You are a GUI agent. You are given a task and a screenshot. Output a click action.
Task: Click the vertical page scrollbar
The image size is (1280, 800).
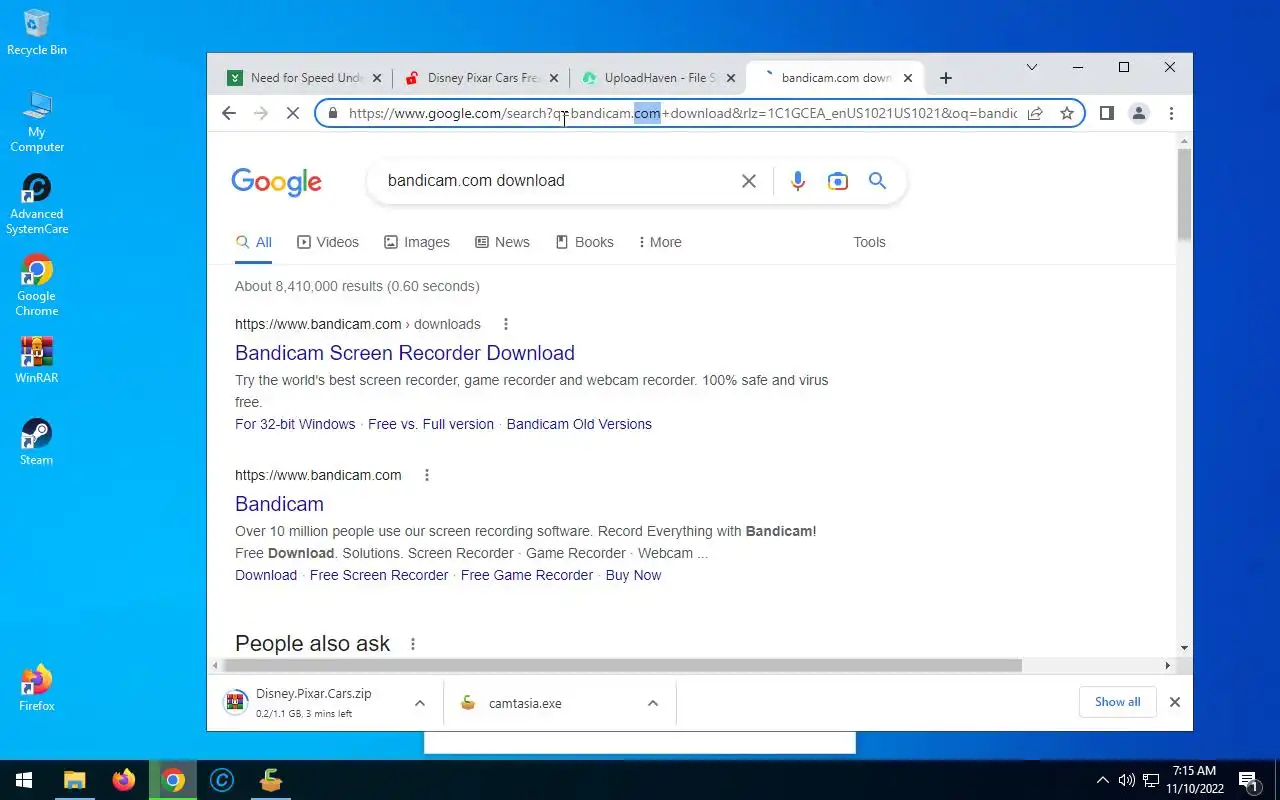[1184, 194]
